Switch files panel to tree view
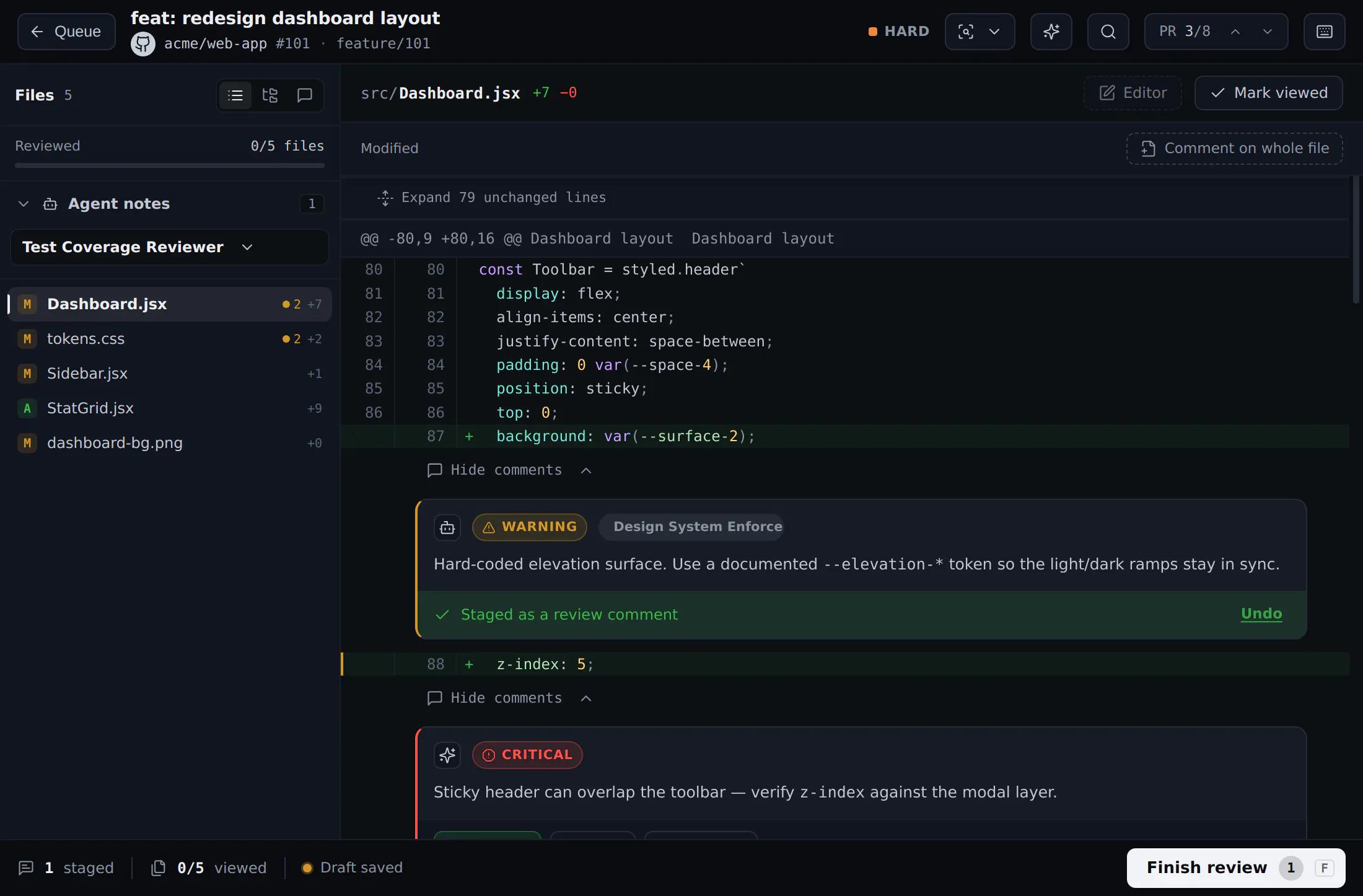This screenshot has height=896, width=1363. [270, 95]
